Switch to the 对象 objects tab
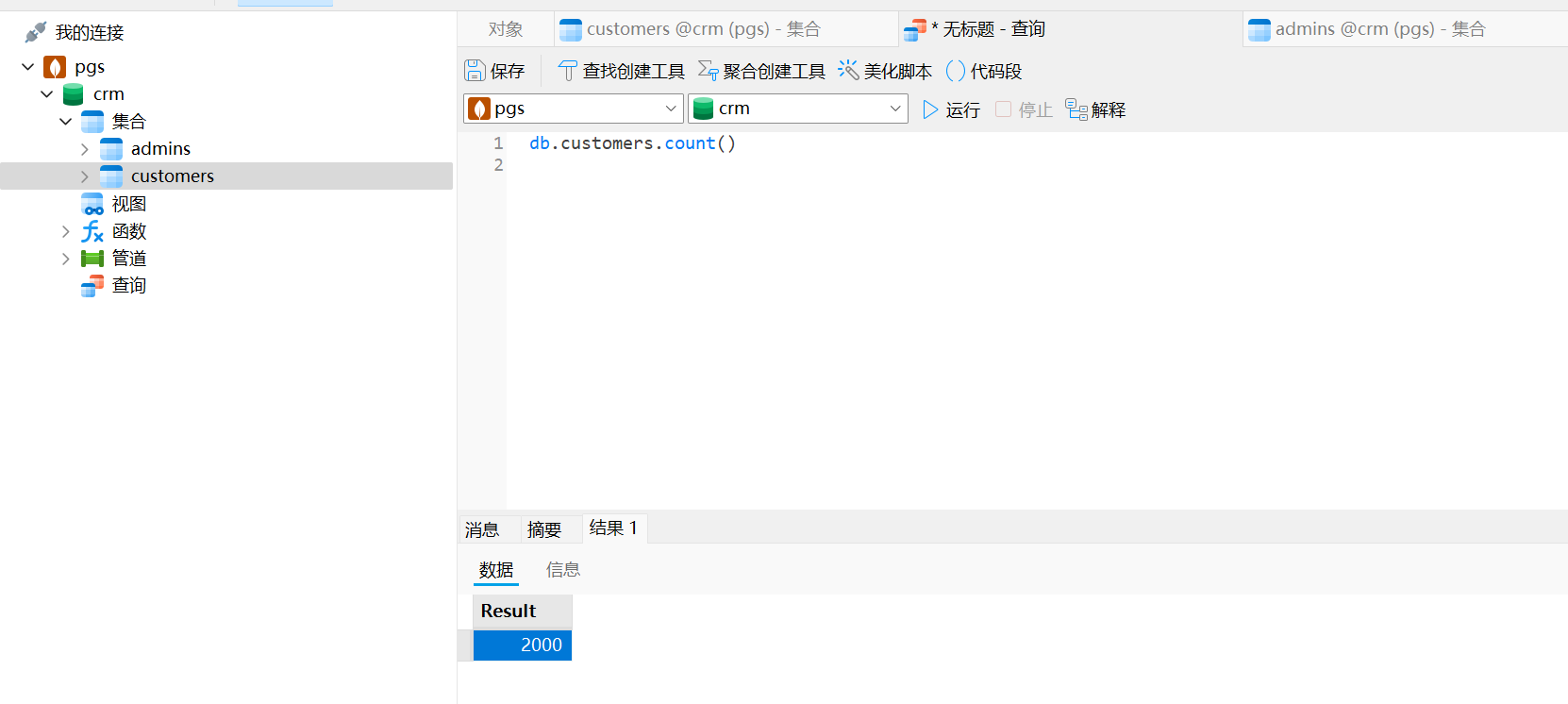This screenshot has height=704, width=1568. point(506,29)
